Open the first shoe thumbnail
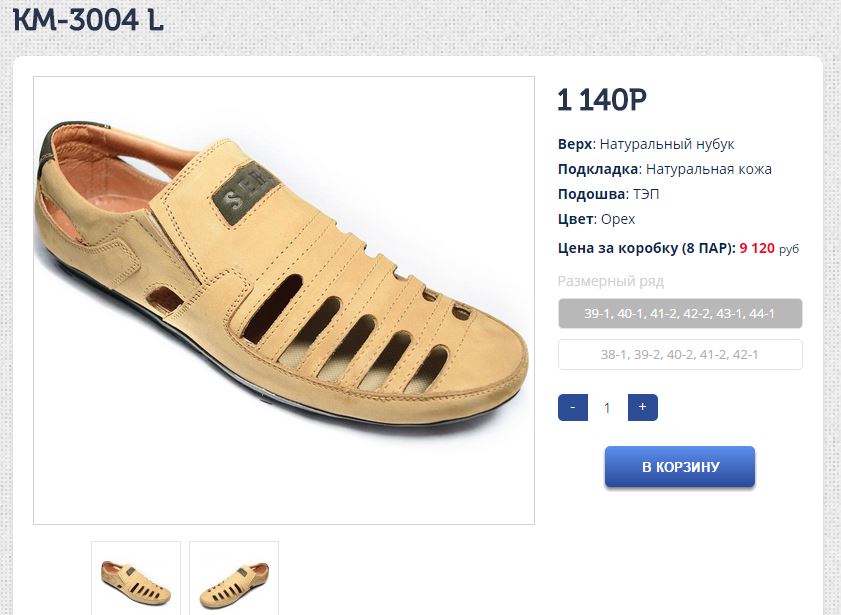 point(136,579)
